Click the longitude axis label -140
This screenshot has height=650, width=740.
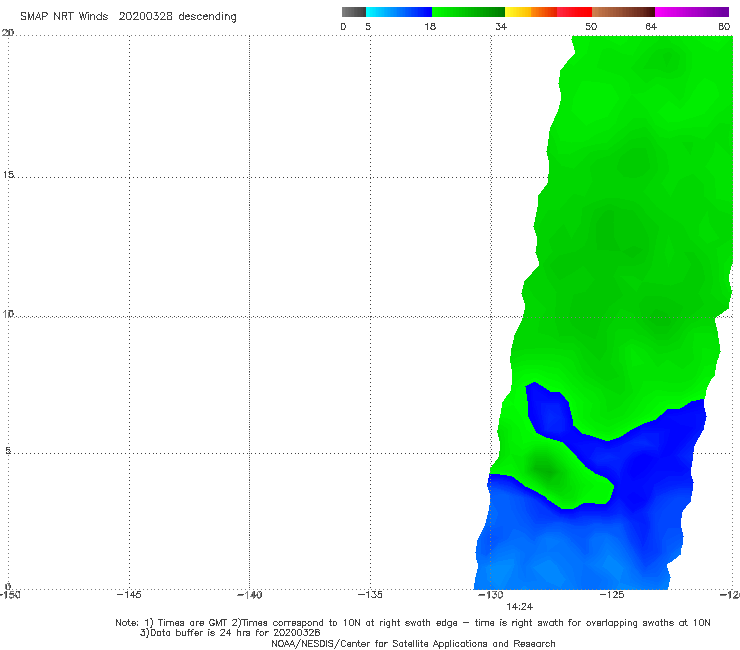coord(249,595)
